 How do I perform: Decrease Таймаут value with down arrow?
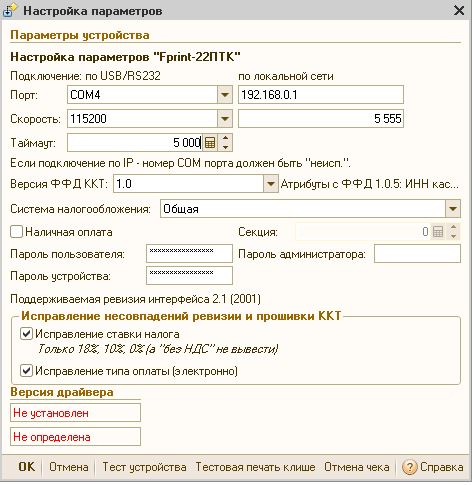226,147
